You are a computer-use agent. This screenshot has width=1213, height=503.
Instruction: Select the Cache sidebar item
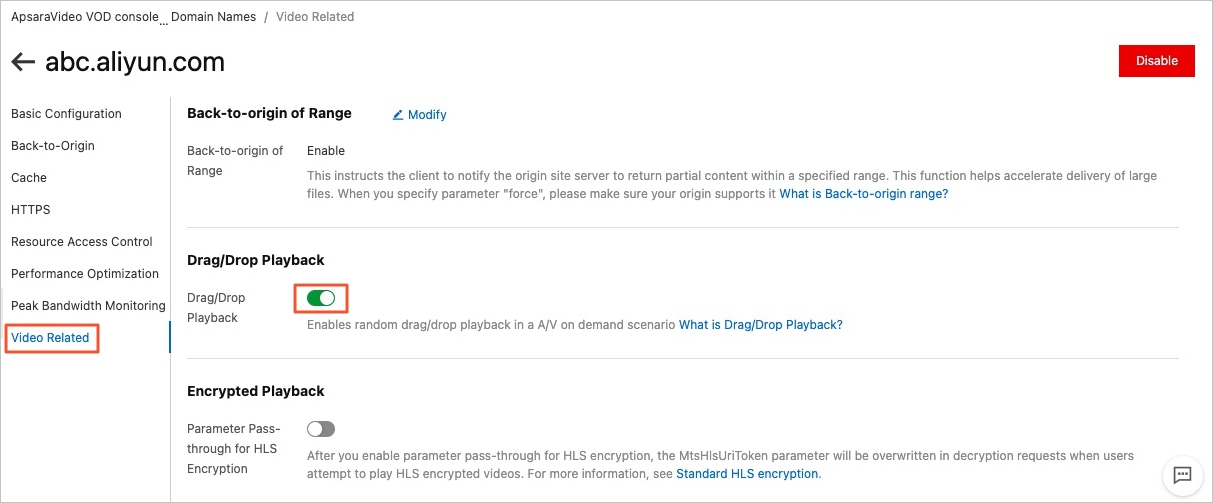point(29,178)
